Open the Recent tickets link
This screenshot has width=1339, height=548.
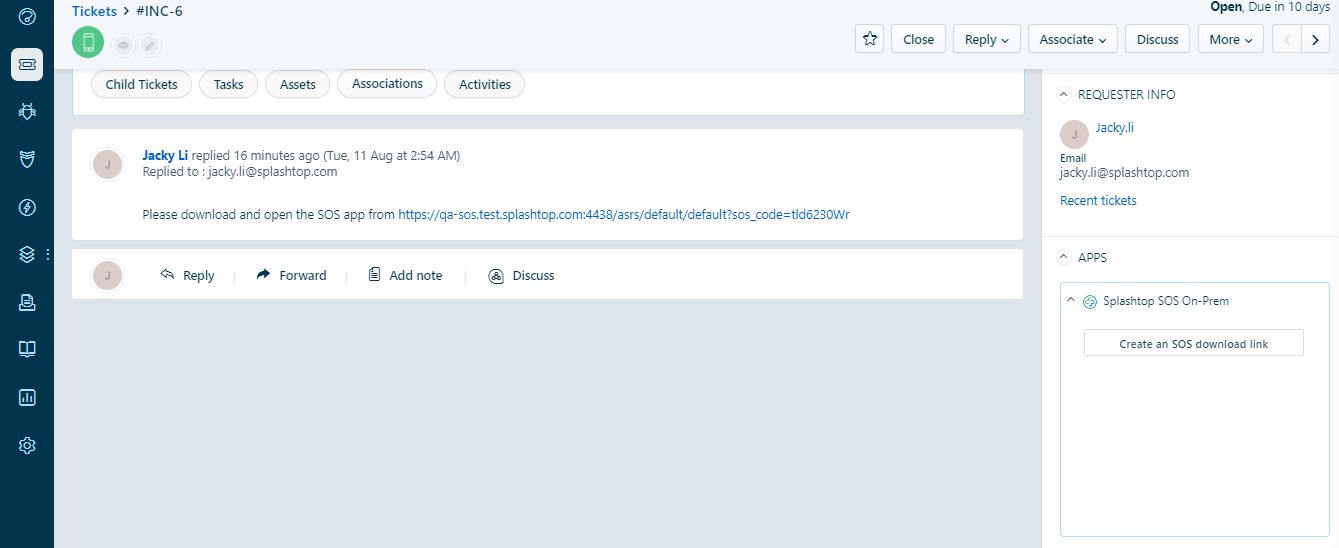click(1098, 200)
